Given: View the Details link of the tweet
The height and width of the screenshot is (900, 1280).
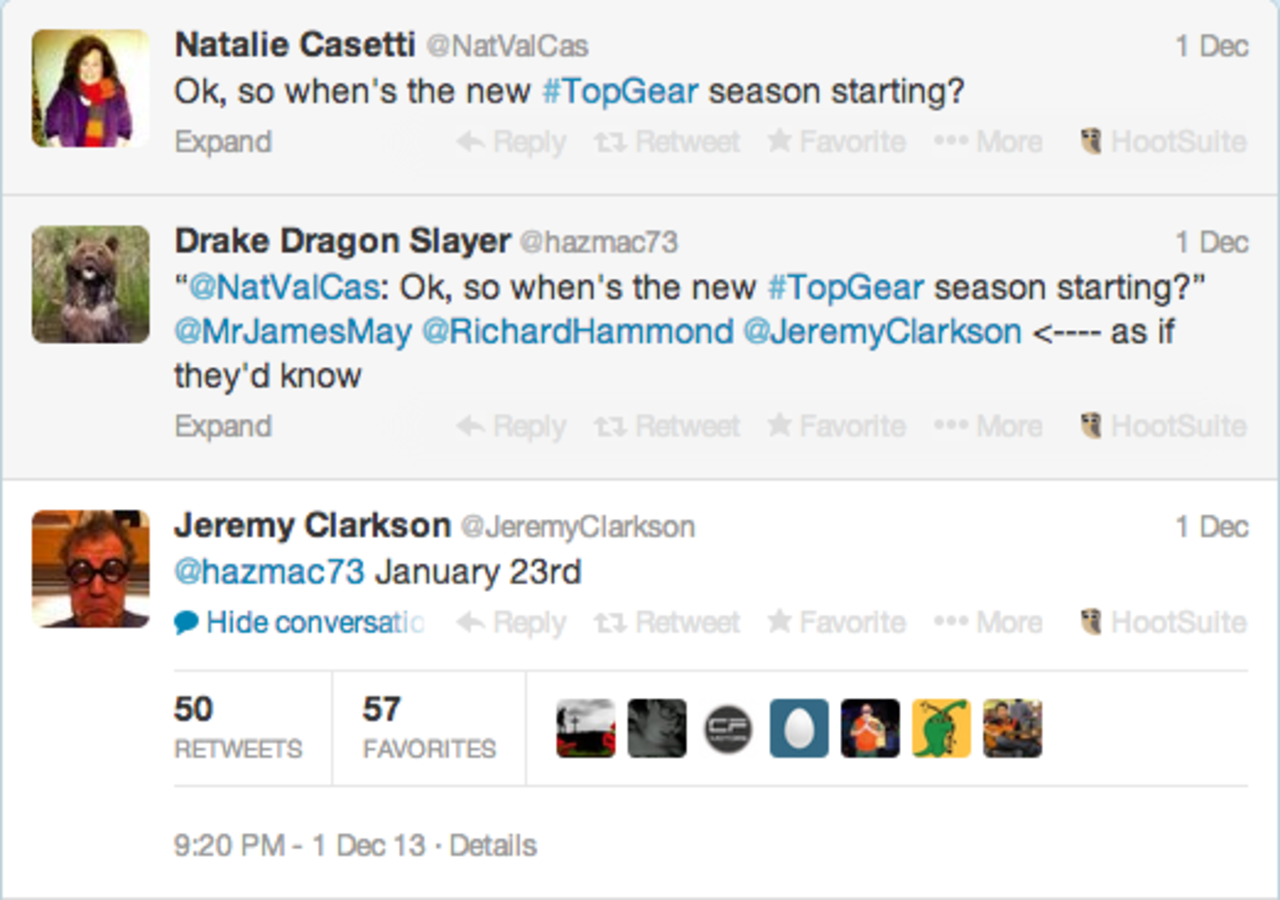Looking at the screenshot, I should coord(493,846).
